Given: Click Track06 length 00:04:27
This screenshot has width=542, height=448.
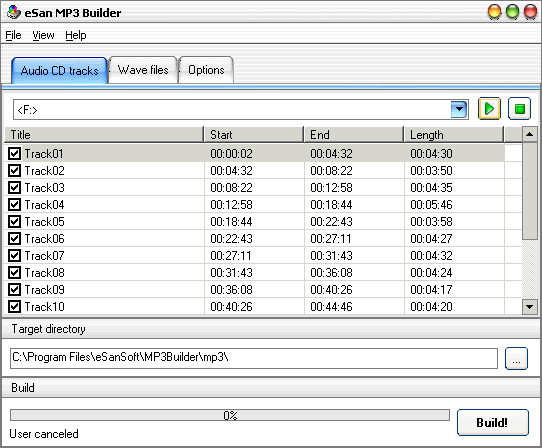Looking at the screenshot, I should (431, 239).
